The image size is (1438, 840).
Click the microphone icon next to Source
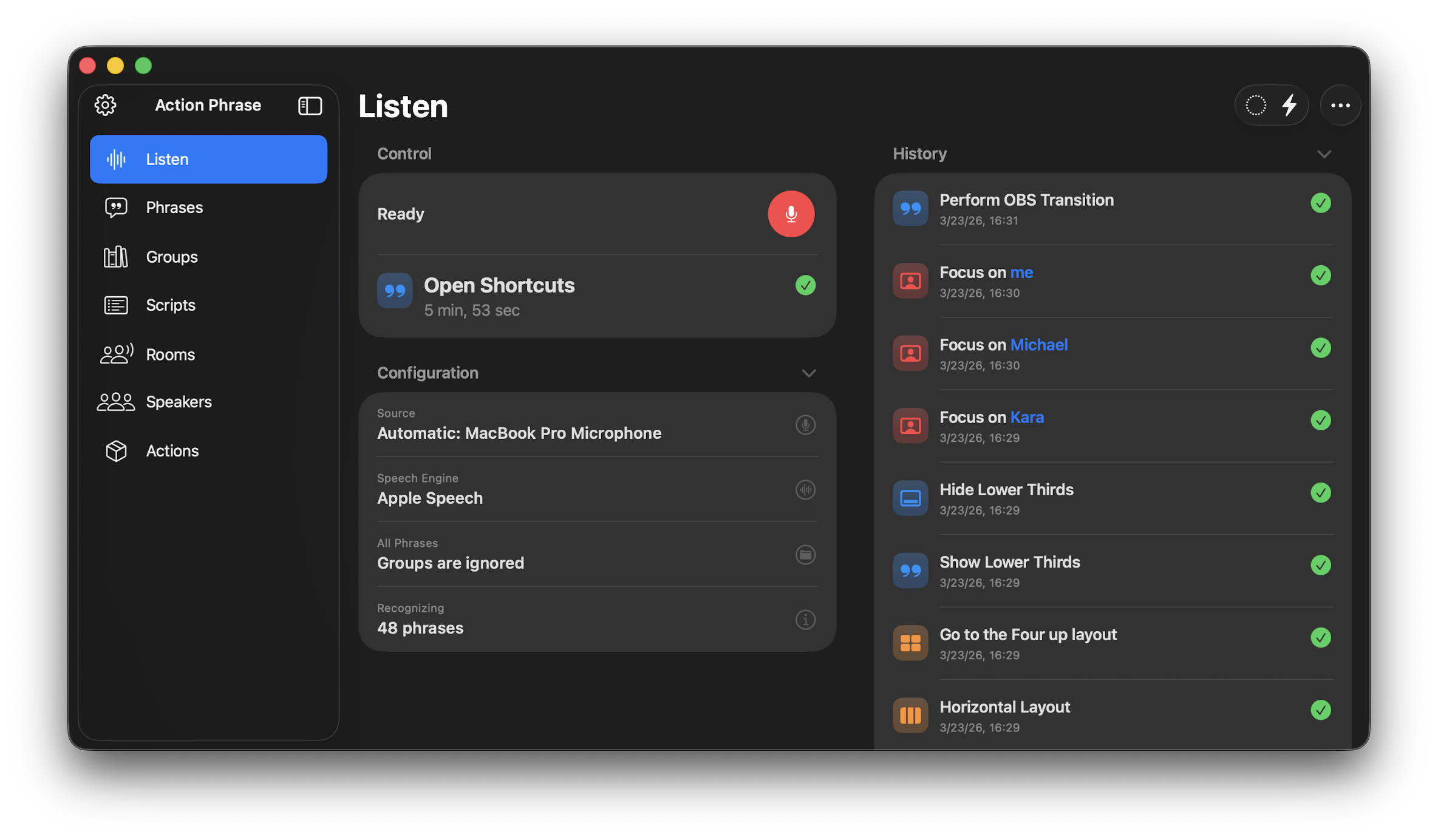pyautogui.click(x=805, y=424)
